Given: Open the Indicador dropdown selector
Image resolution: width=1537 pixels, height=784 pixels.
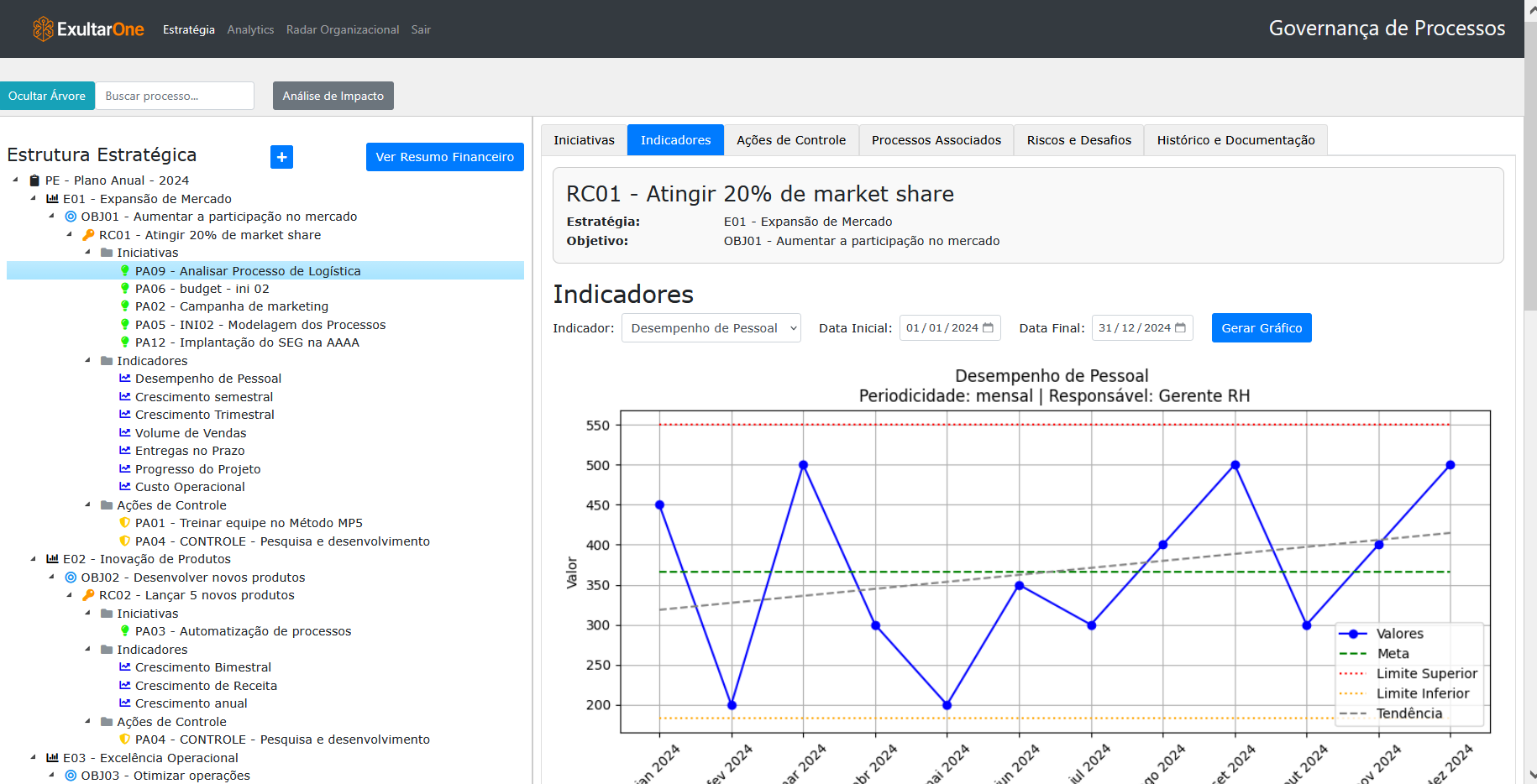Looking at the screenshot, I should point(711,328).
